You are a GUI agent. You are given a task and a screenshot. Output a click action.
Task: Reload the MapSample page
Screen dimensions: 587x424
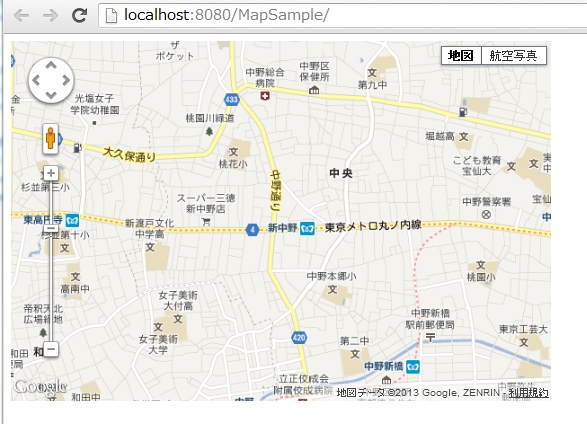79,15
